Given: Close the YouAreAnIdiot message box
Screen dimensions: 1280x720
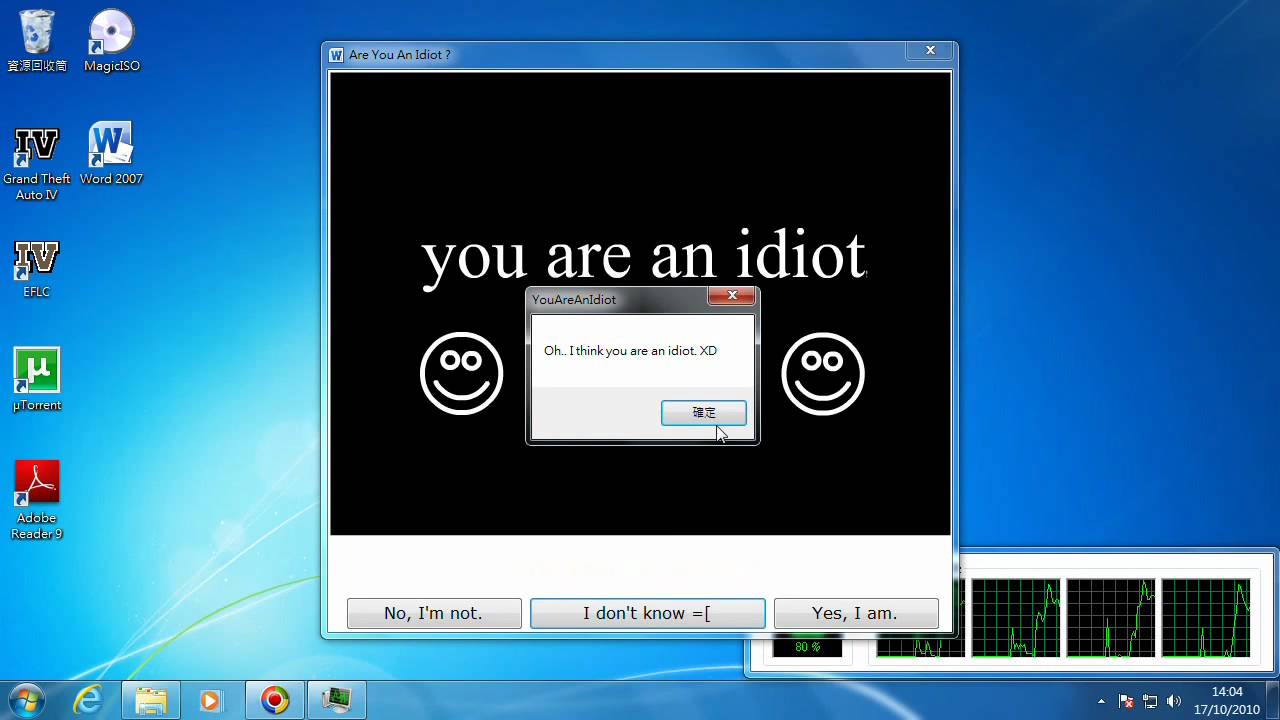Looking at the screenshot, I should pos(732,295).
